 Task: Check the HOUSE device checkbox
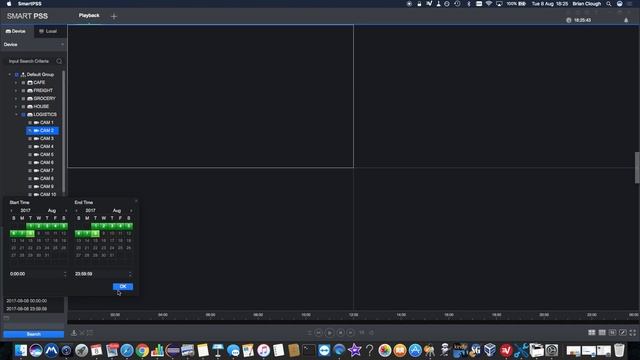[x=23, y=107]
